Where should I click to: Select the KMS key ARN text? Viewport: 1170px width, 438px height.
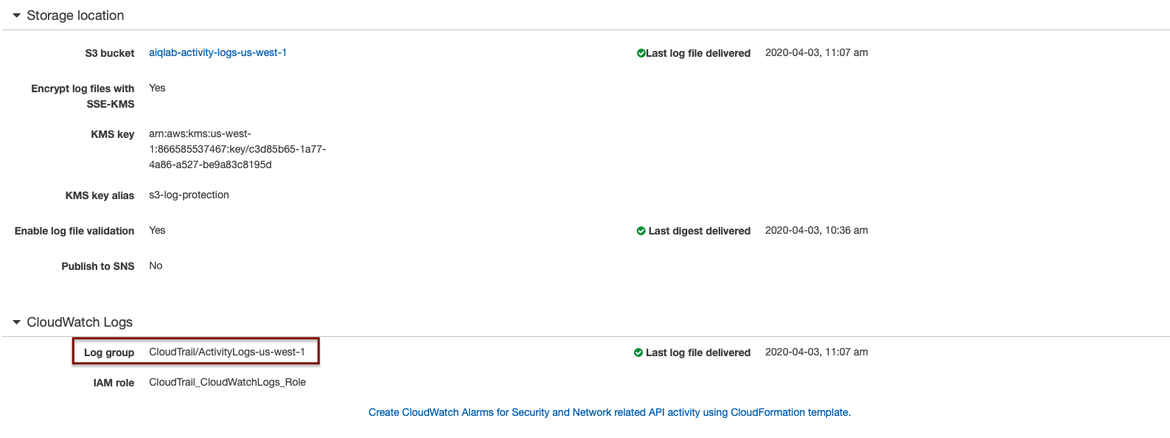tap(237, 149)
